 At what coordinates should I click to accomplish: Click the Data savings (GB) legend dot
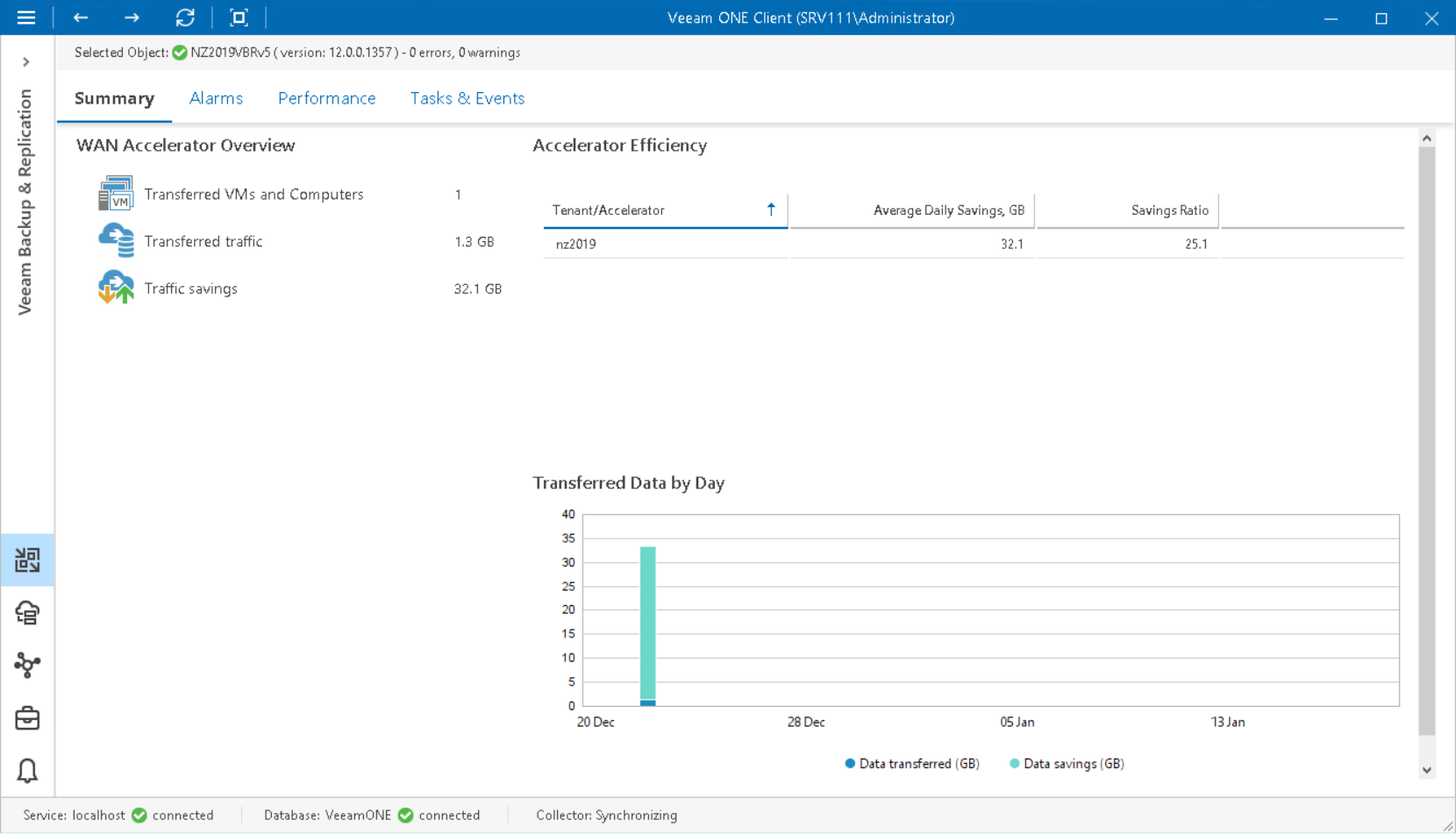coord(1015,764)
